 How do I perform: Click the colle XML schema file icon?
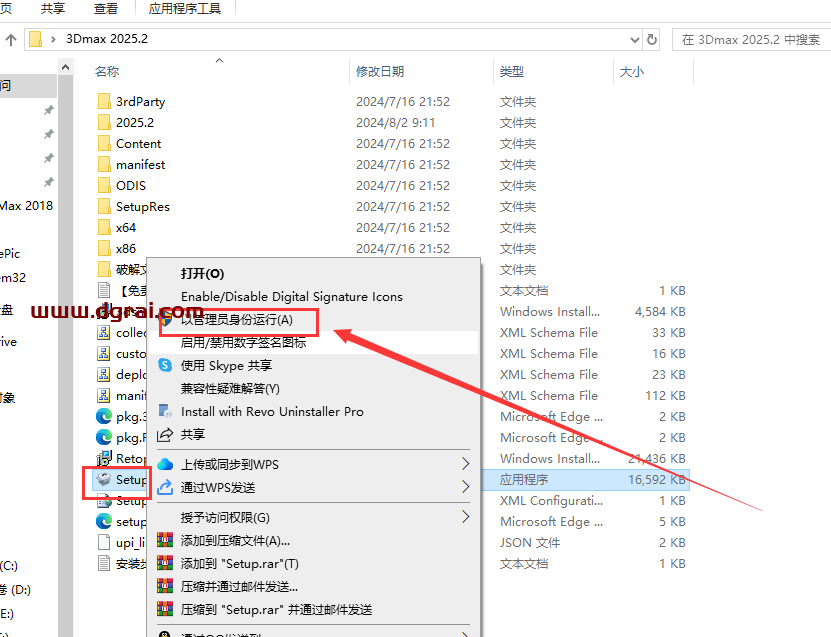pyautogui.click(x=103, y=332)
